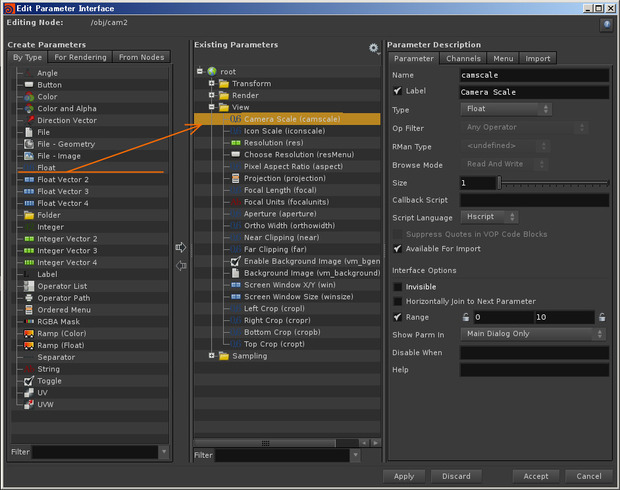This screenshot has width=620, height=490.
Task: Click the Cancel button
Action: (589, 476)
